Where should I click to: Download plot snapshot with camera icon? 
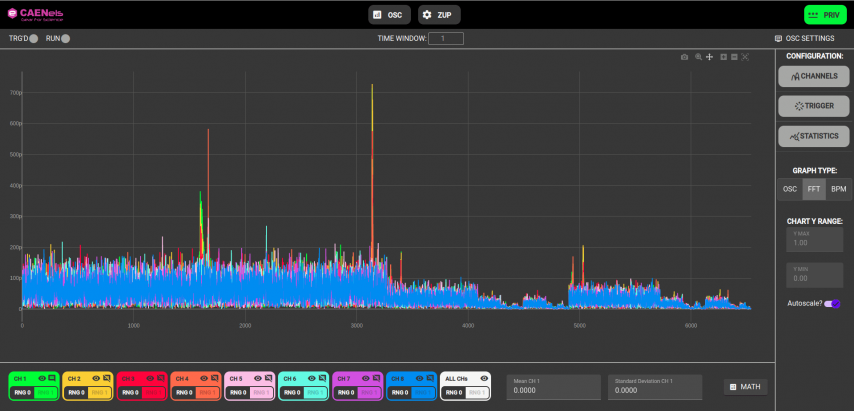point(685,57)
